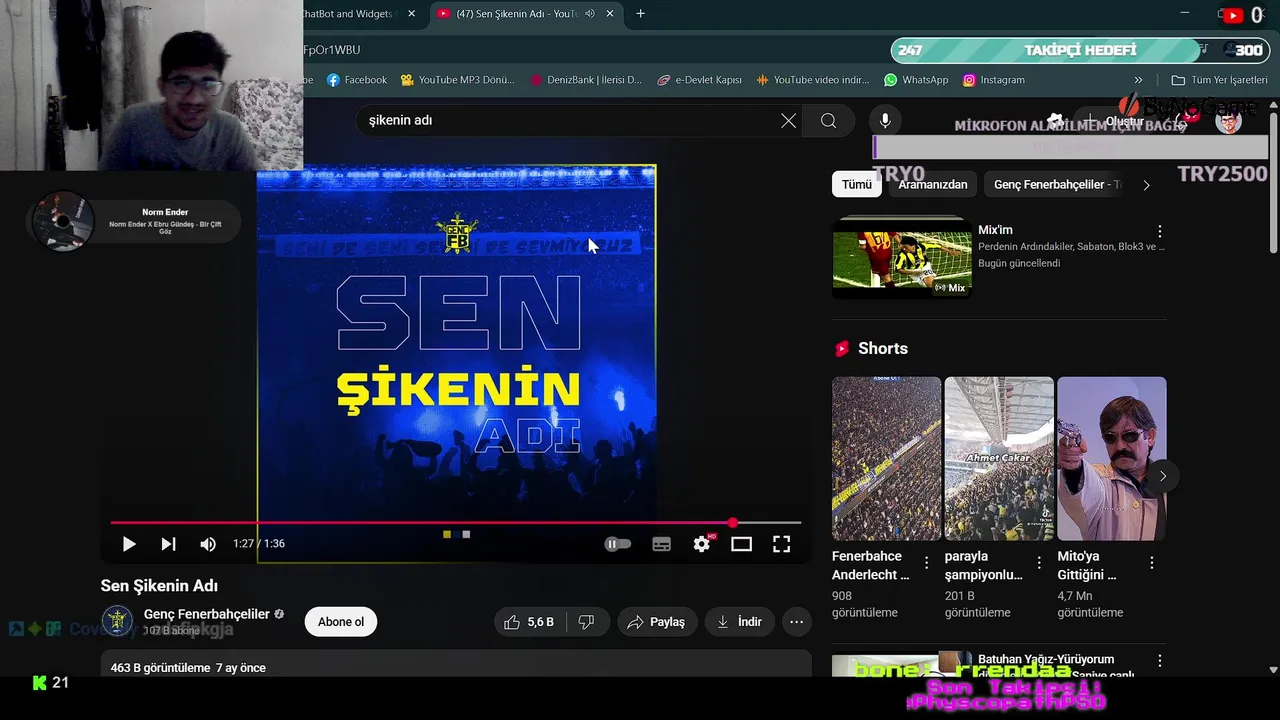Viewport: 1280px width, 720px height.
Task: Open the player settings gear
Action: click(x=702, y=544)
